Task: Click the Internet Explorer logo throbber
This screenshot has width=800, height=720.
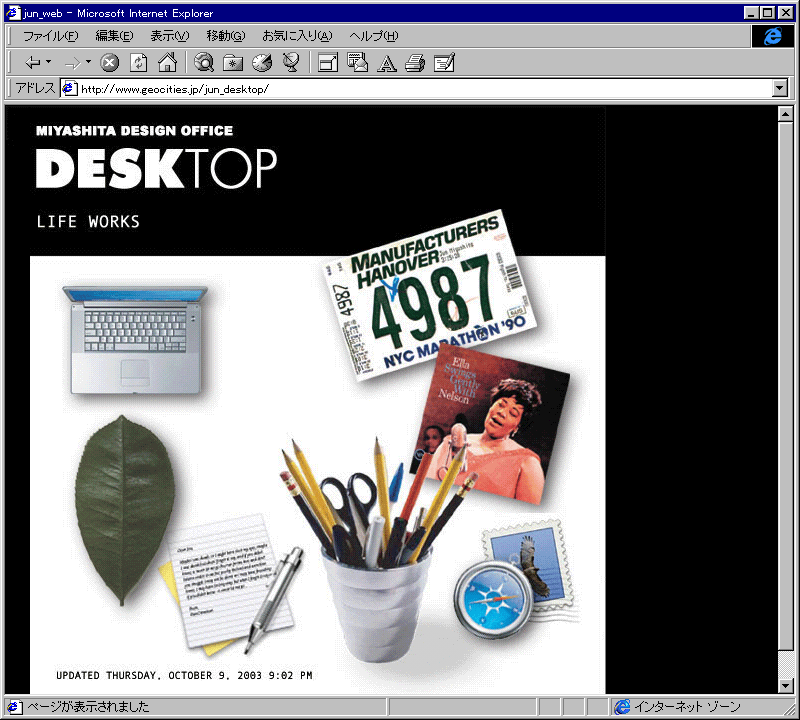Action: pos(772,36)
